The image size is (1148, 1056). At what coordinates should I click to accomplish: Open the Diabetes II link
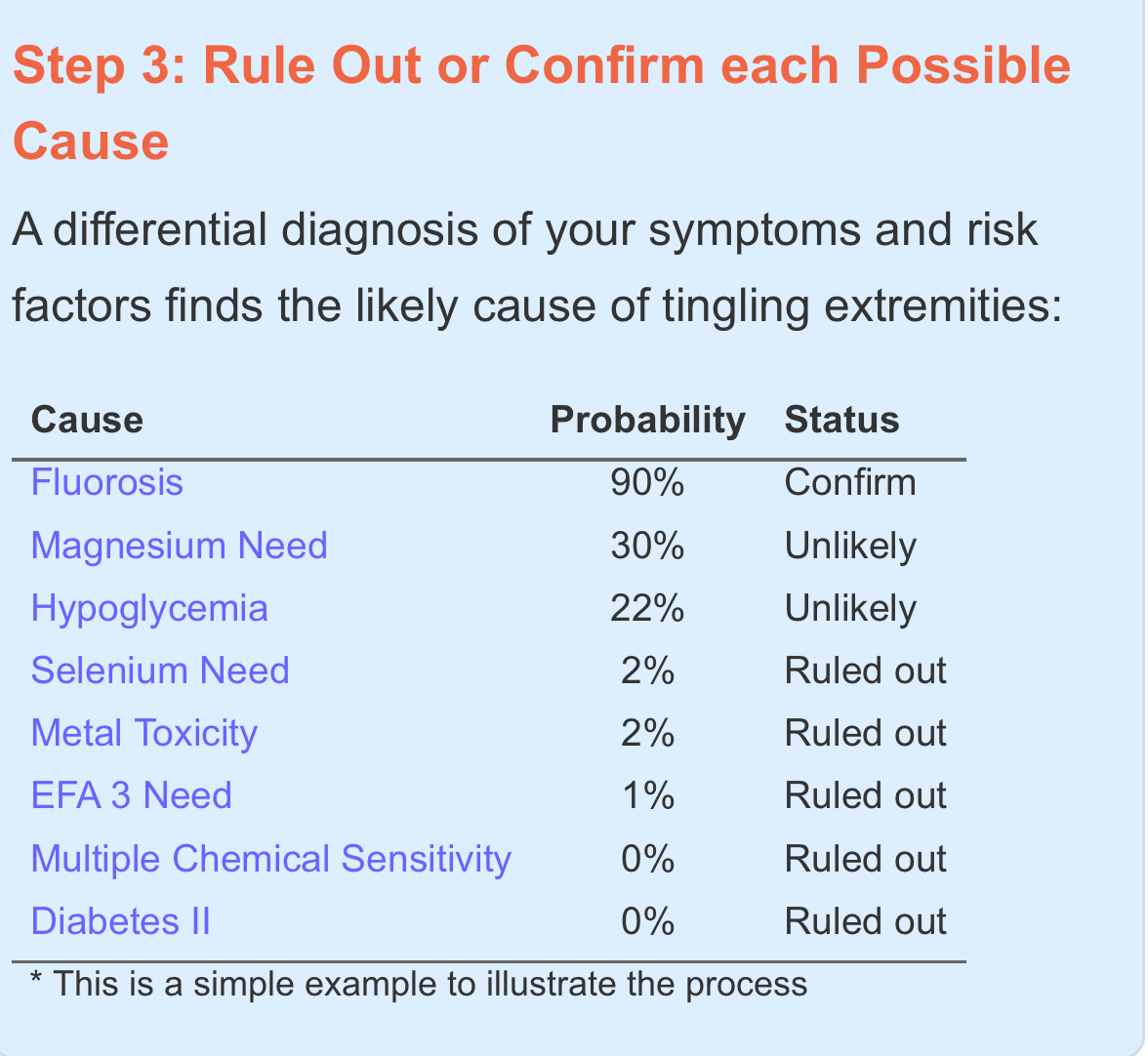click(121, 921)
